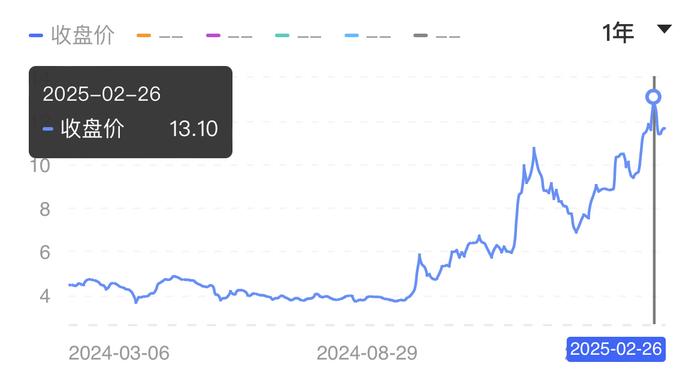700x377 pixels.
Task: Click the highlighted 2025-02-26 axis label
Action: 616,349
